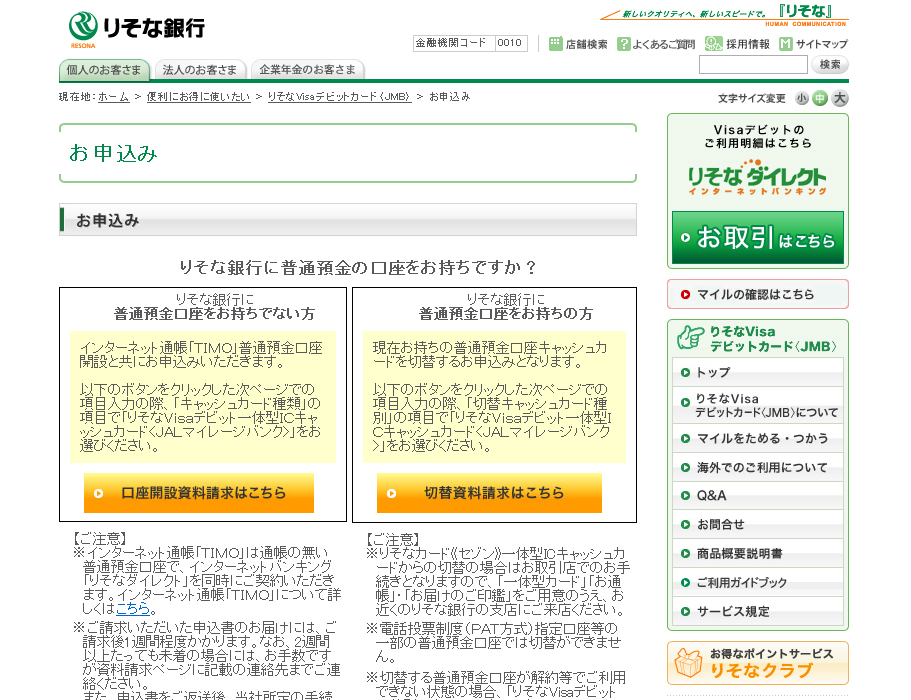
Task: Open the Q&A sidebar menu item
Action: 758,496
